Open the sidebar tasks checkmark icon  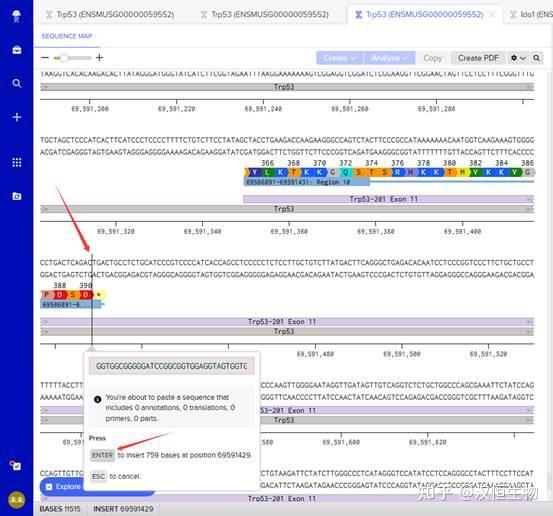(x=16, y=466)
